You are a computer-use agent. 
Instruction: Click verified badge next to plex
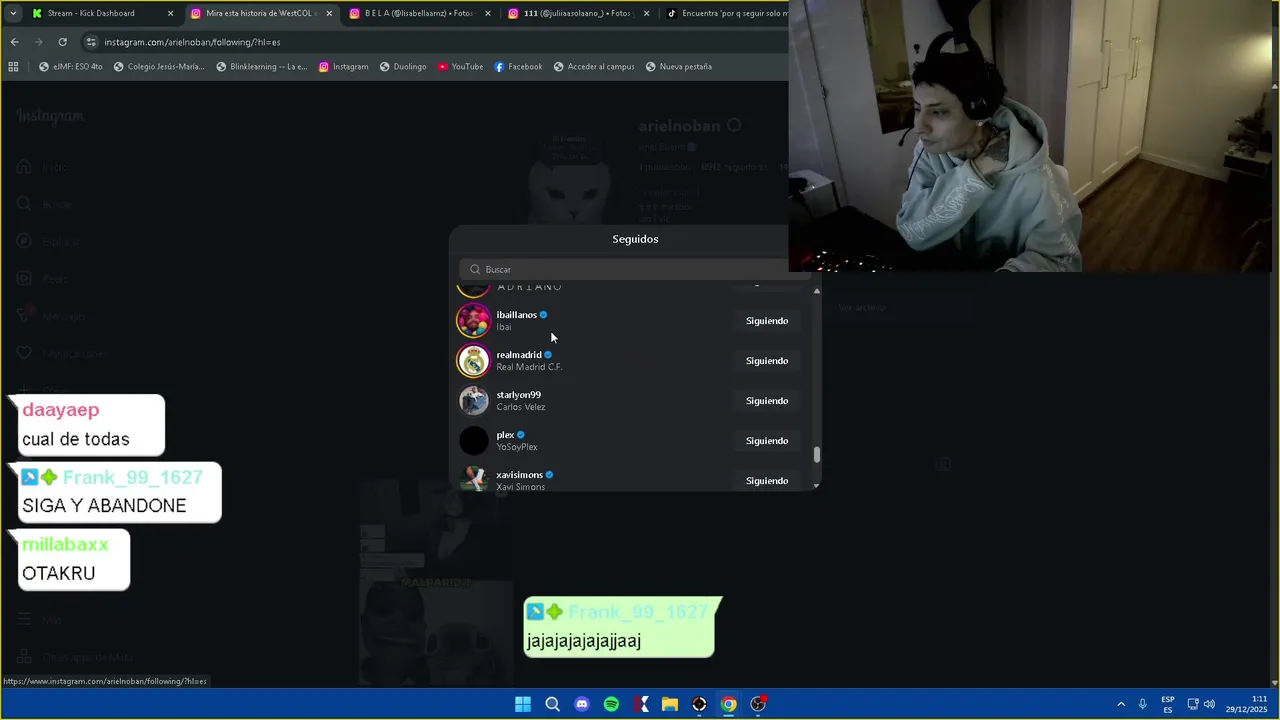click(521, 435)
